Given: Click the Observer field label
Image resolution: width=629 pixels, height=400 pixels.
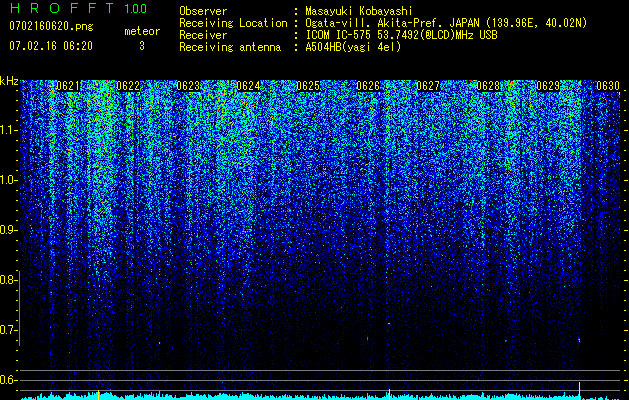Looking at the screenshot, I should tap(203, 11).
